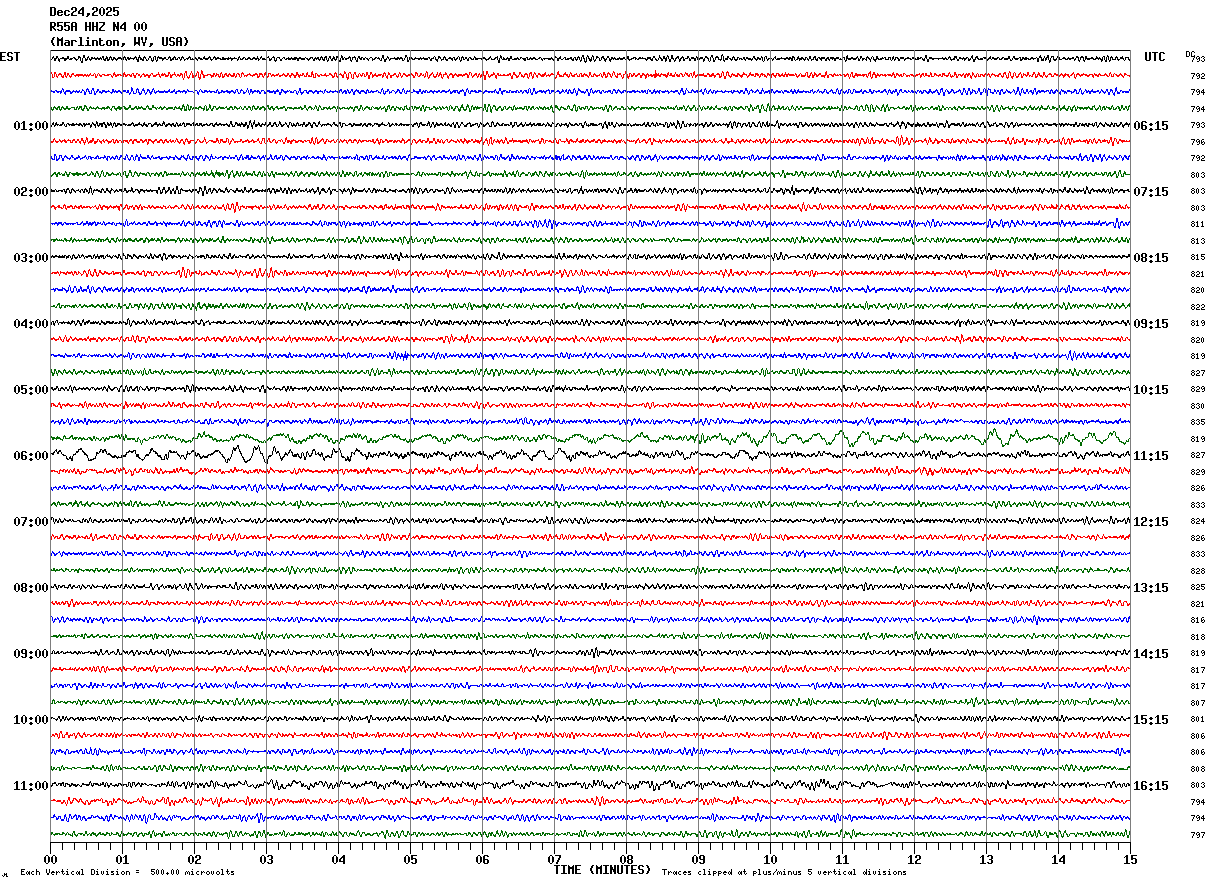
Task: Click DC offset value 808
Action: point(1197,769)
